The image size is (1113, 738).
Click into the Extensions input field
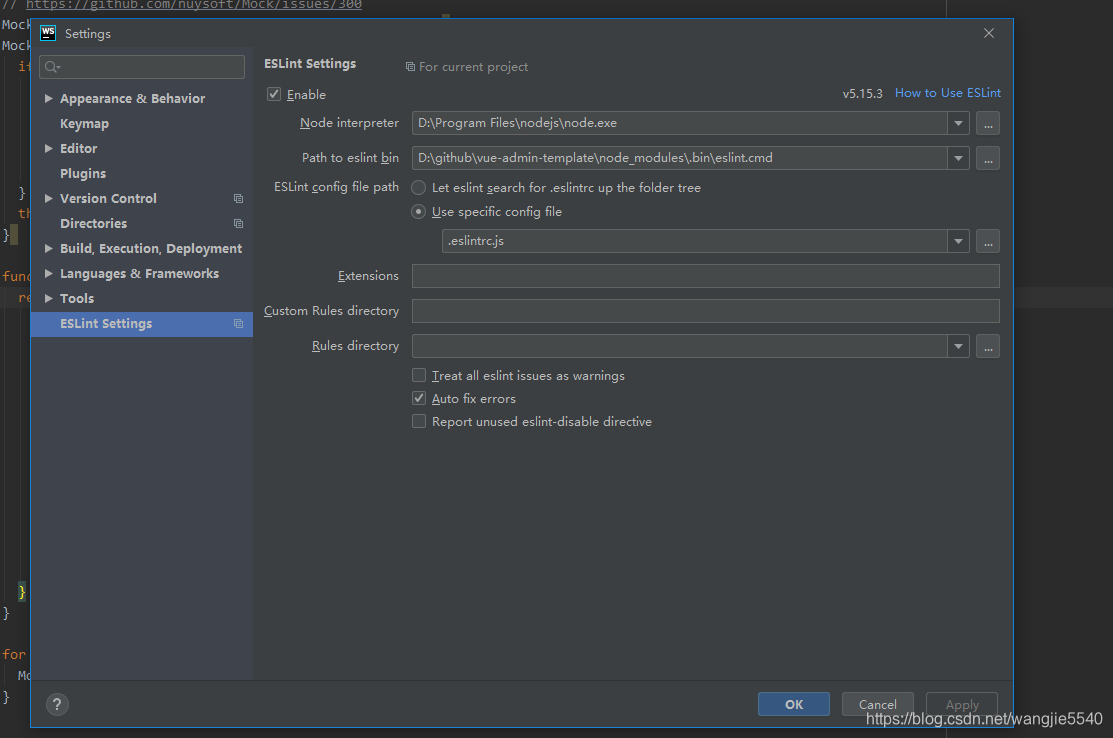[706, 276]
